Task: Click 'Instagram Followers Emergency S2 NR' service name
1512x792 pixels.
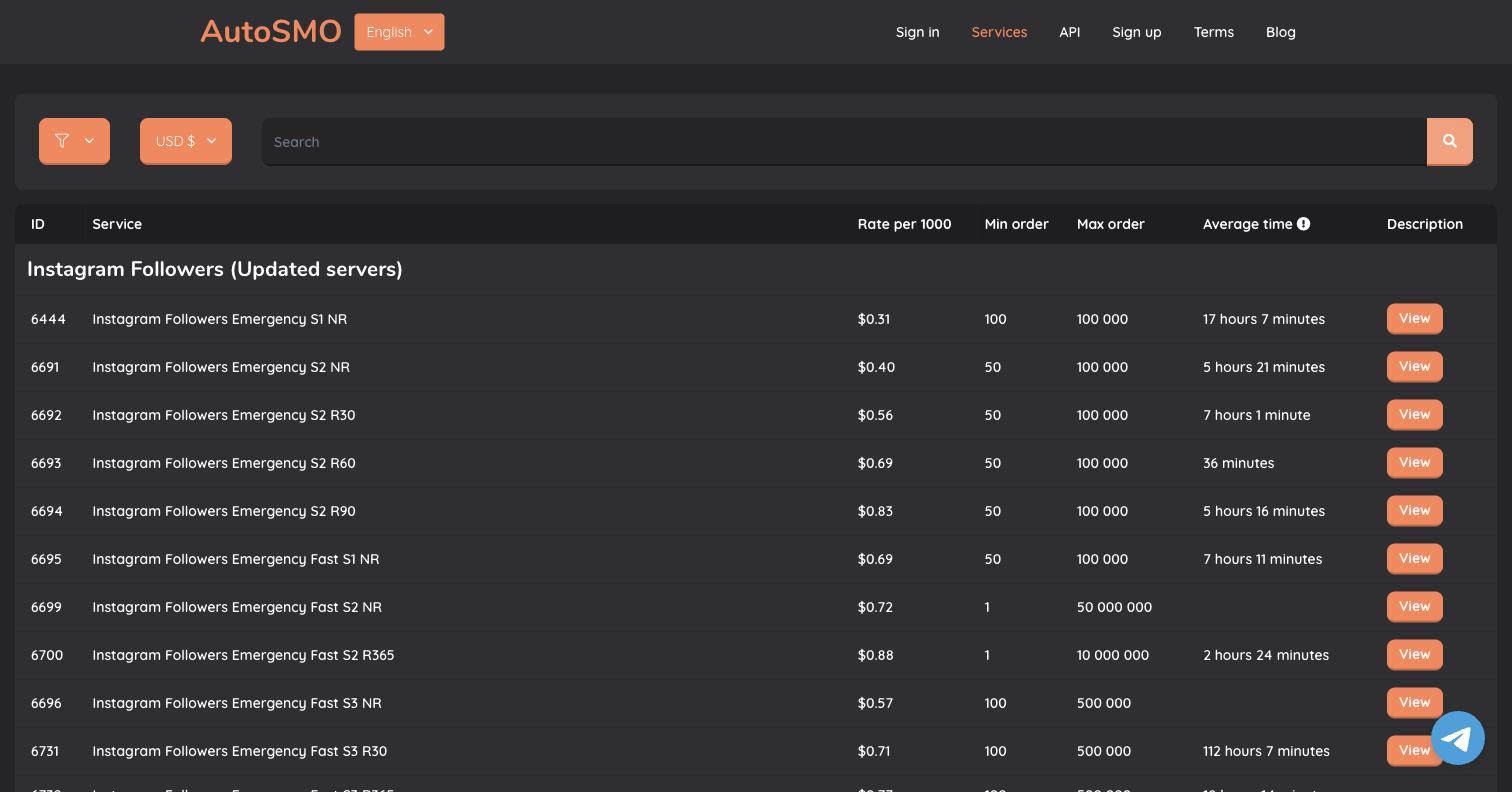Action: (x=221, y=367)
